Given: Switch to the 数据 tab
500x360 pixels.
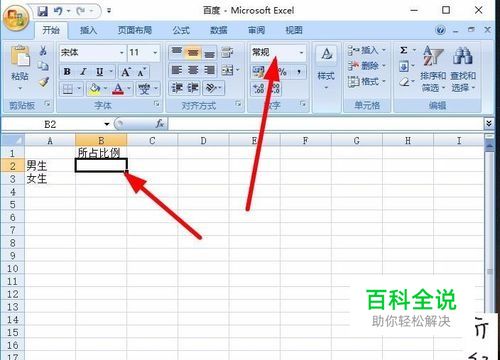Looking at the screenshot, I should click(x=219, y=30).
